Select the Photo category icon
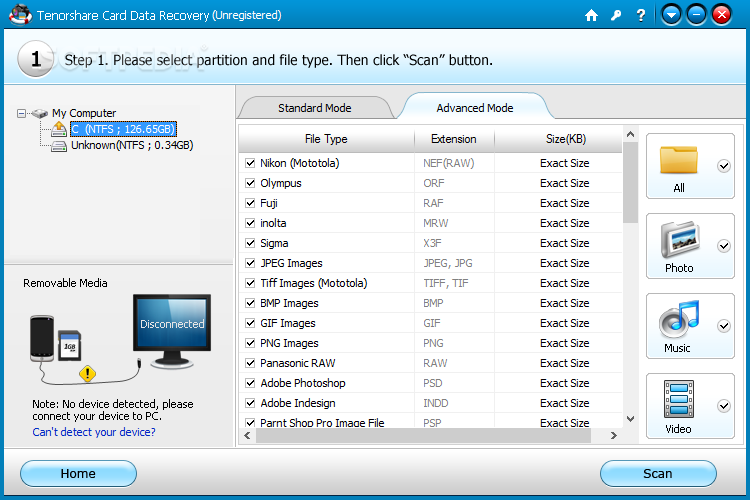 tap(680, 239)
